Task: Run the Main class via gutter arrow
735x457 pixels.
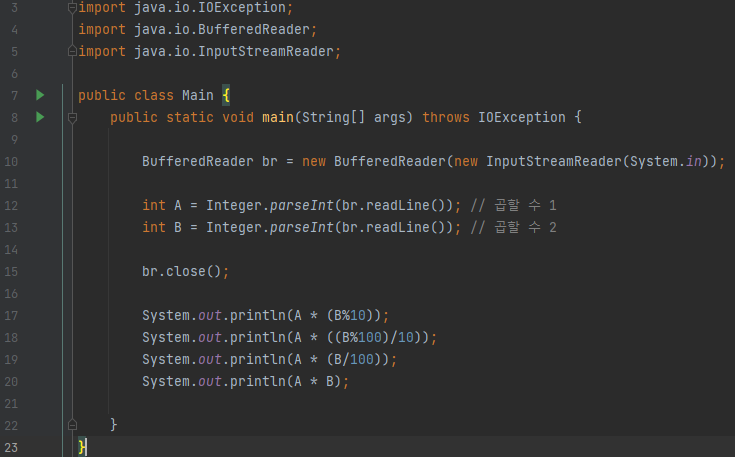Action: (x=40, y=95)
